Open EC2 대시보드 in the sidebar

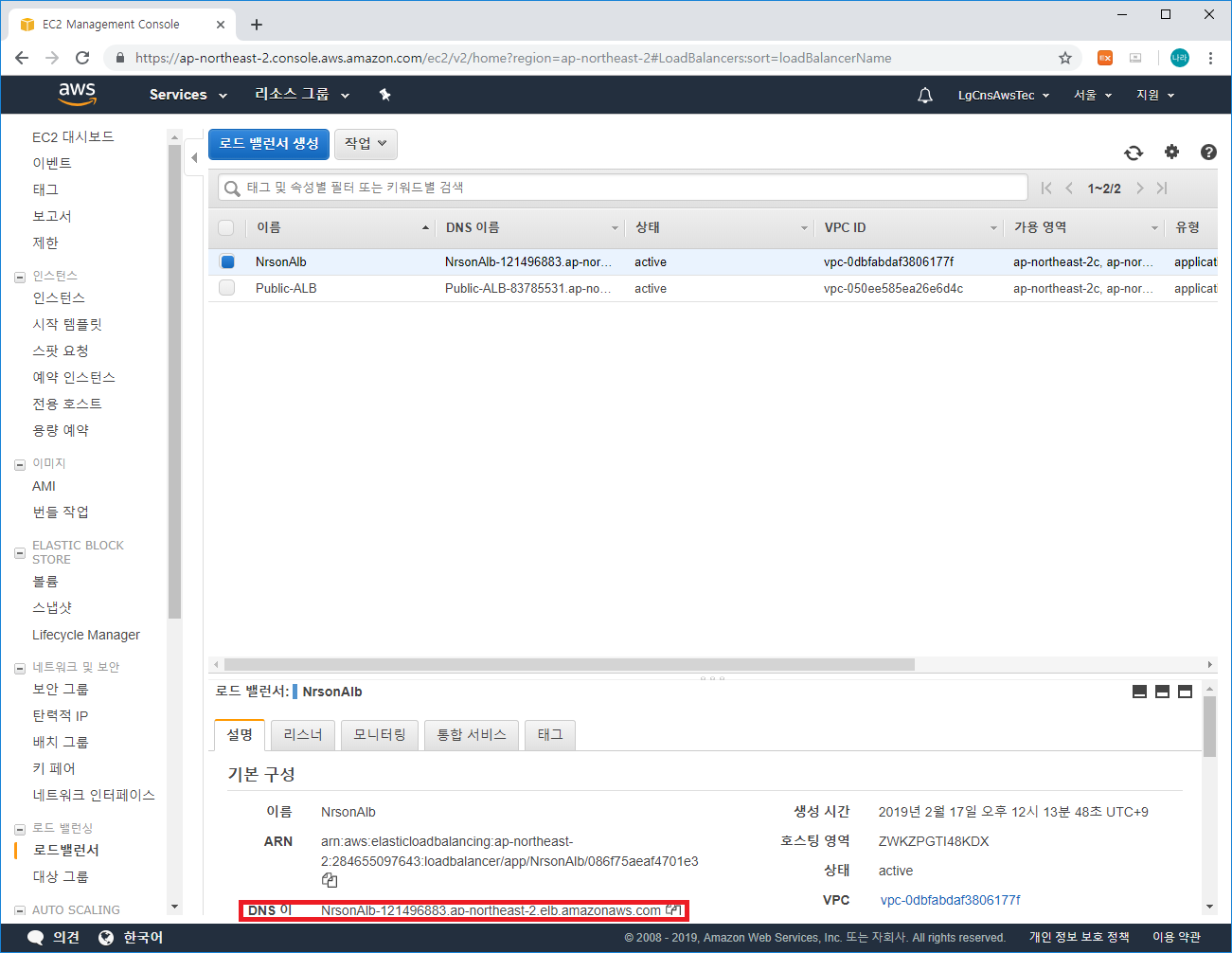pos(73,136)
